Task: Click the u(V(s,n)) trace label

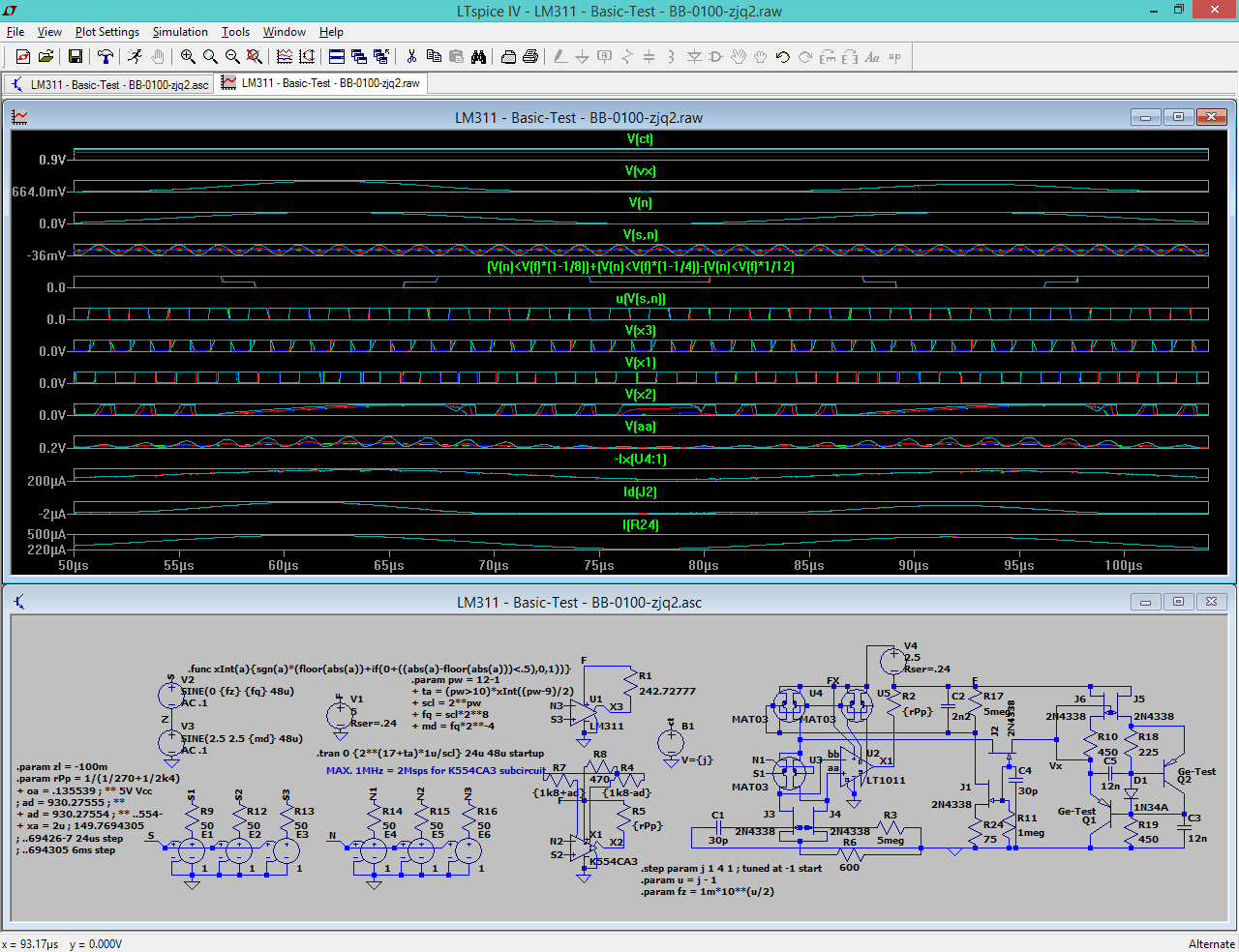Action: coord(641,298)
